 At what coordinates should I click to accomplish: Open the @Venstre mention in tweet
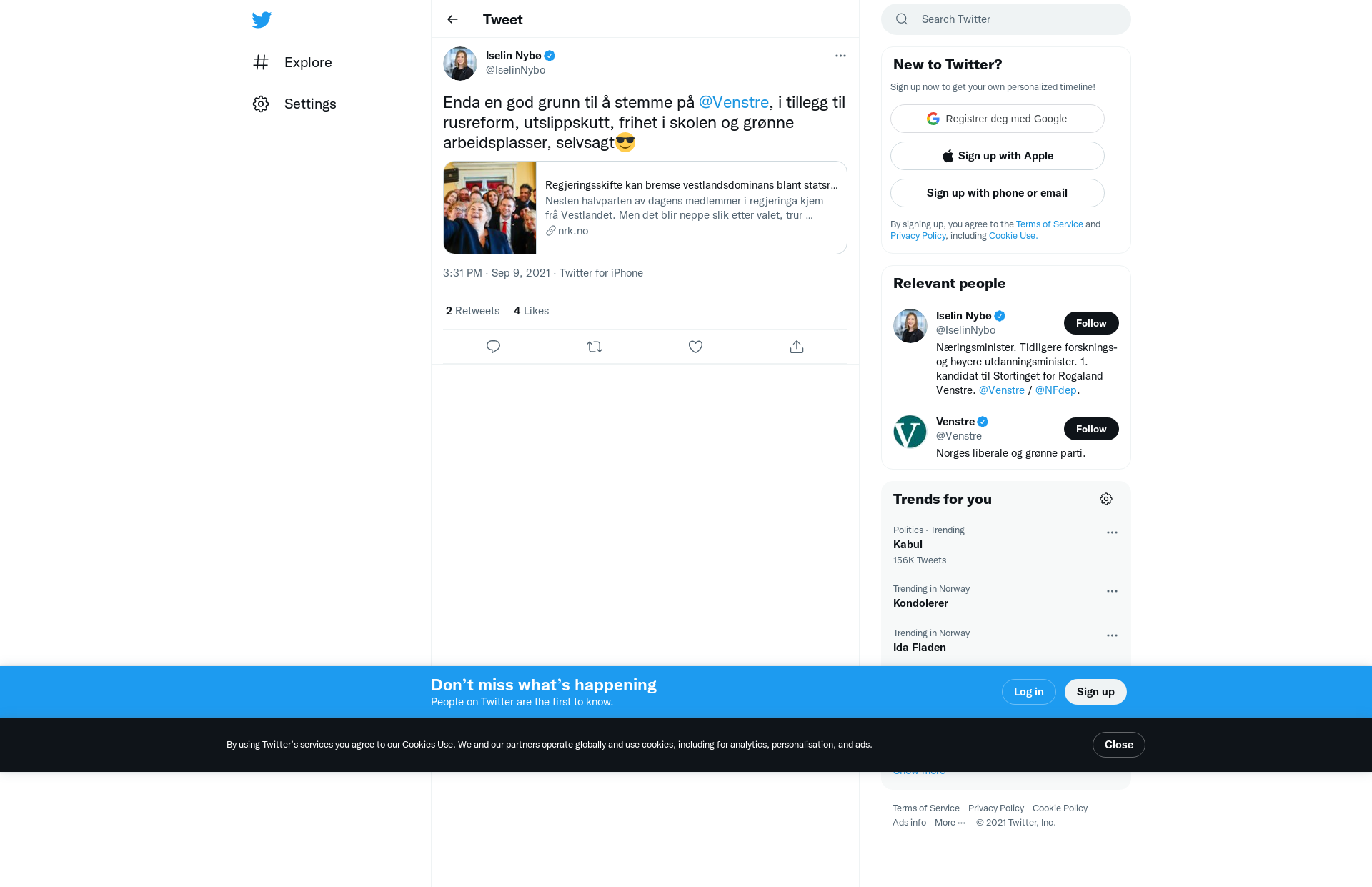[x=734, y=102]
